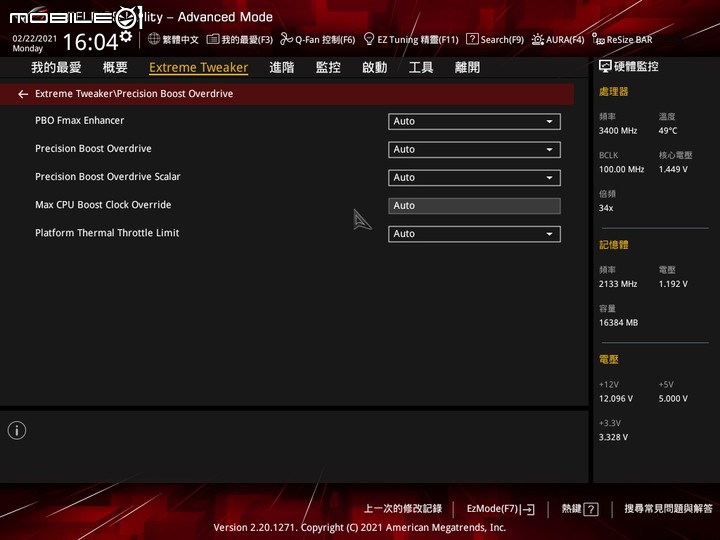The height and width of the screenshot is (540, 720).
Task: Click the 16:04 clock time
Action: [90, 42]
